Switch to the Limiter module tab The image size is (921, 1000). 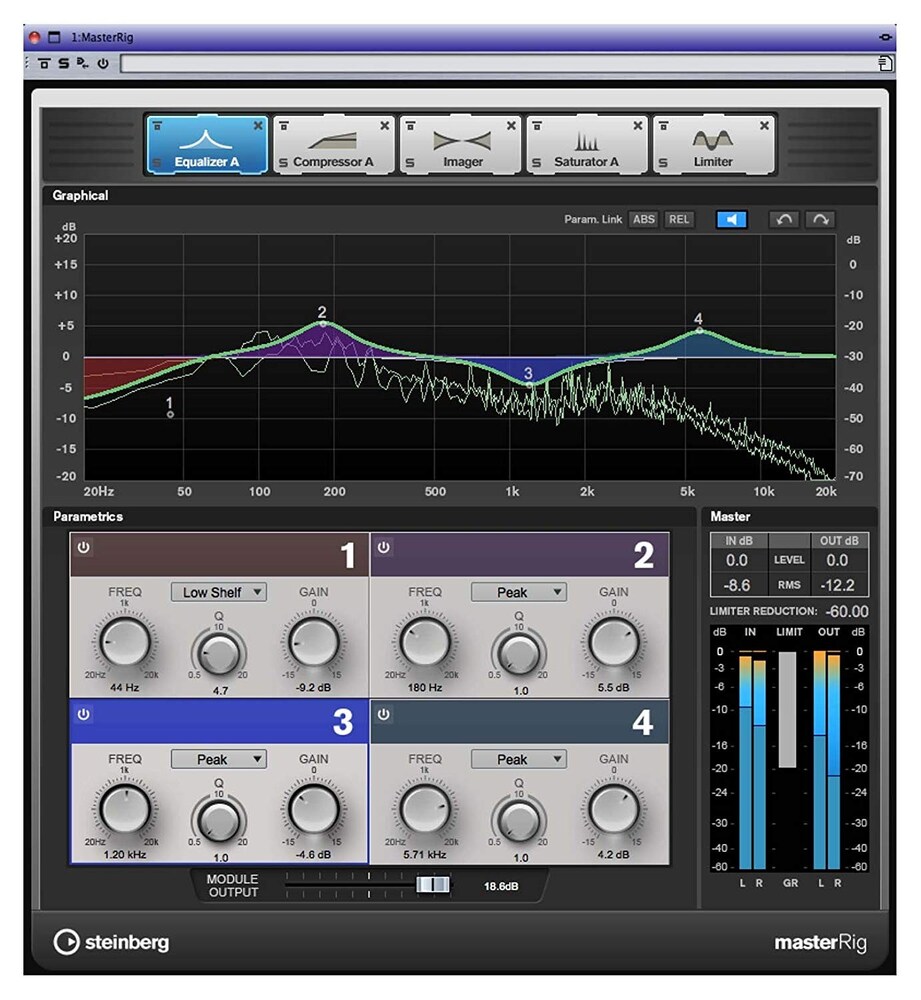click(713, 145)
